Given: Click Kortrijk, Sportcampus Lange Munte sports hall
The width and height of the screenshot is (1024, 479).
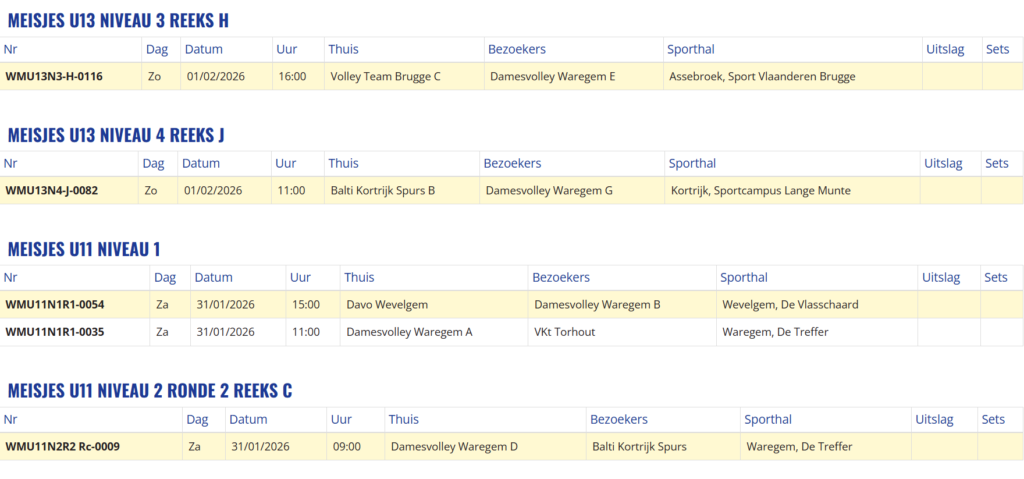Looking at the screenshot, I should click(x=761, y=190).
